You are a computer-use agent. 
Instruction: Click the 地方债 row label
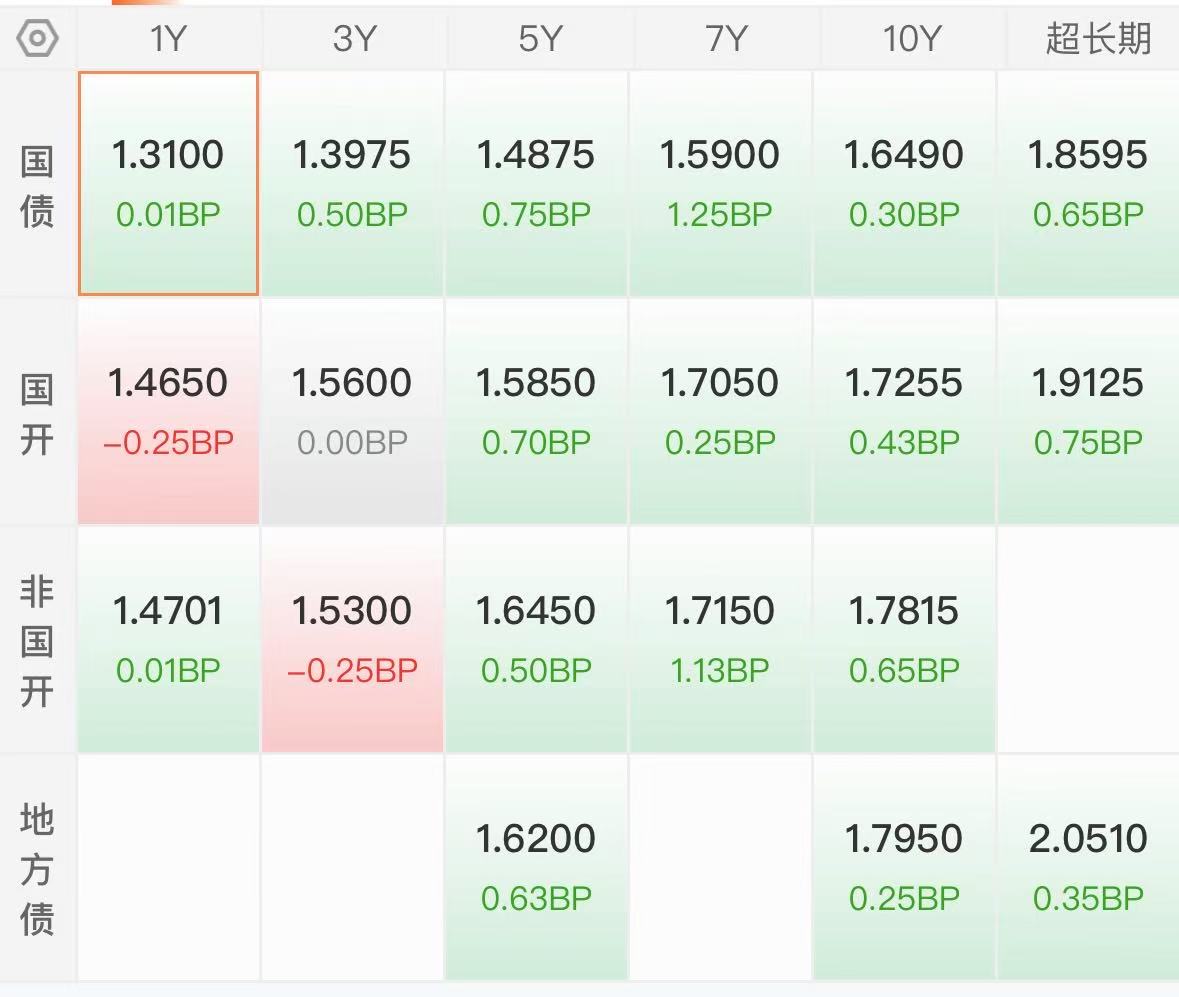[37, 869]
